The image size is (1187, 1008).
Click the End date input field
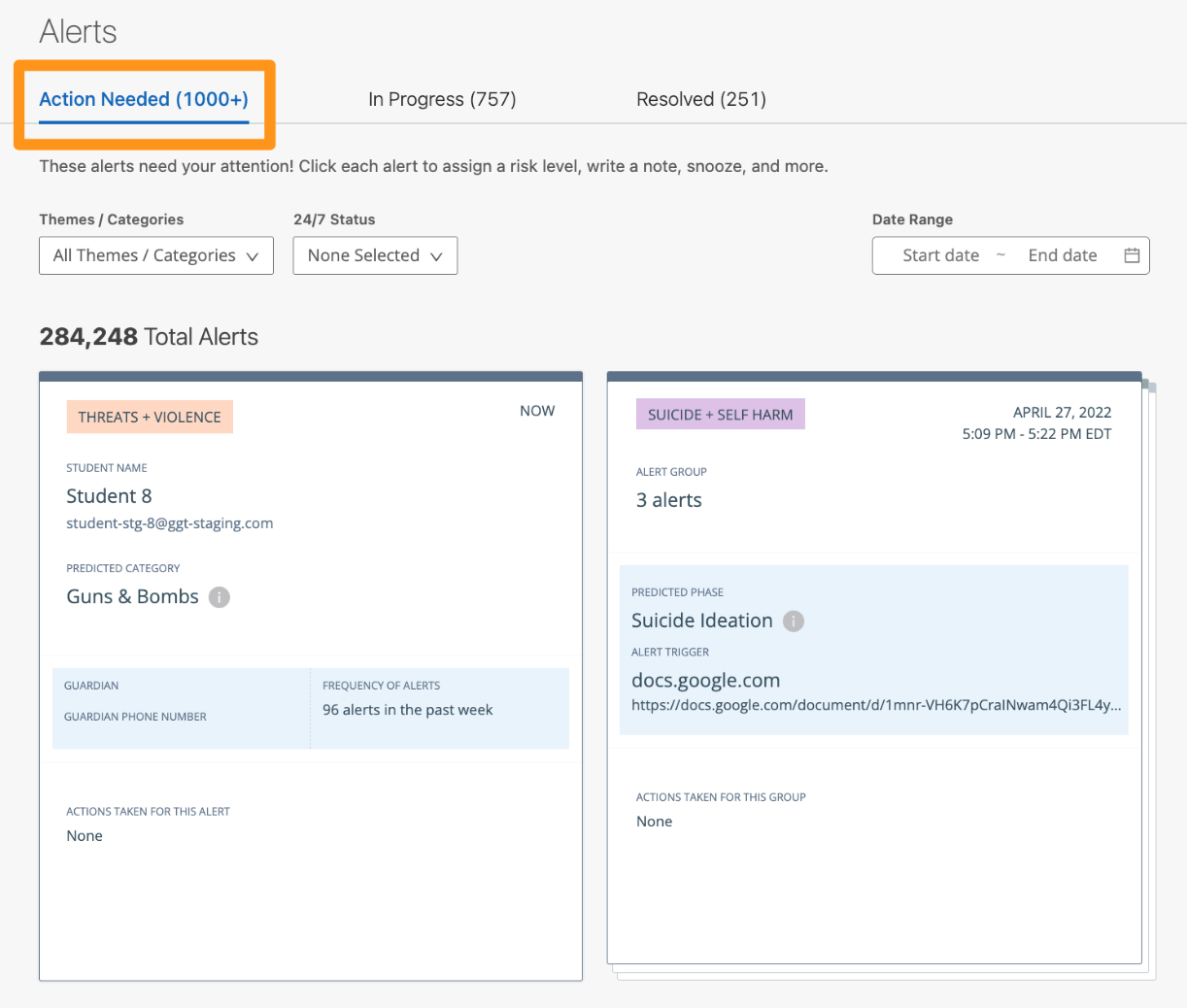pos(1062,255)
